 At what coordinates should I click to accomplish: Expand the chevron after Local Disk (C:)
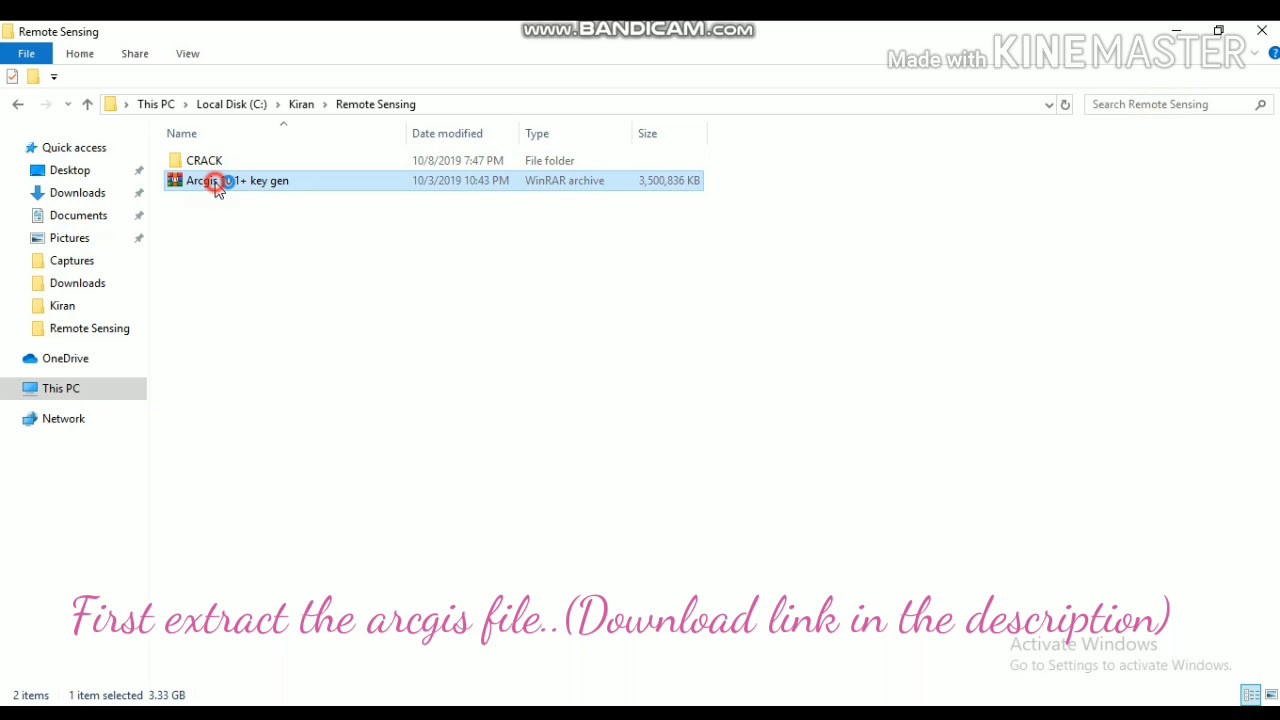[x=278, y=104]
